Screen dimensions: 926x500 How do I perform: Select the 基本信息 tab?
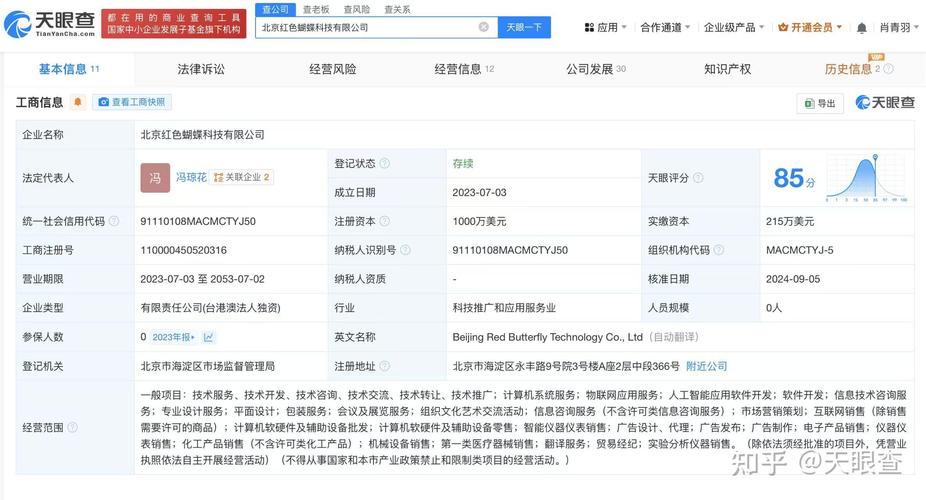pyautogui.click(x=69, y=69)
